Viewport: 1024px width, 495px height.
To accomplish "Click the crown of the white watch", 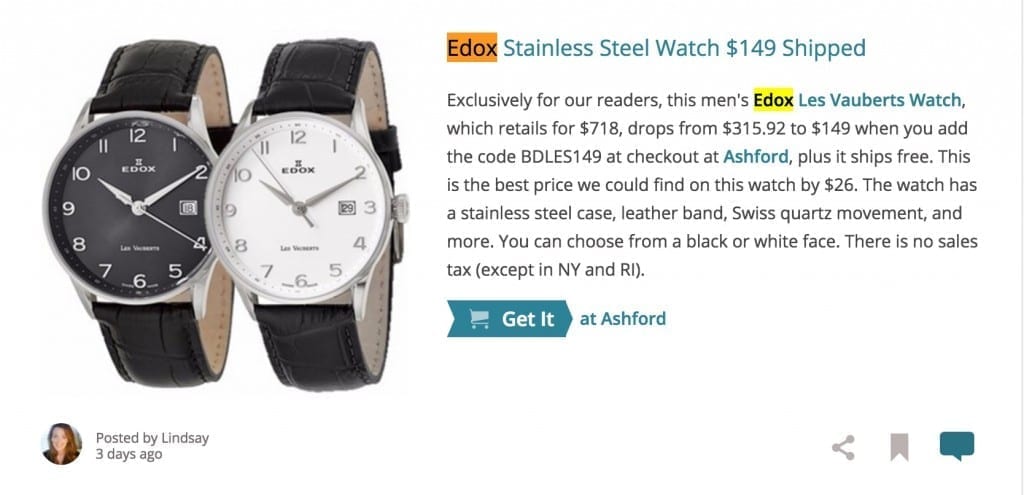I will [x=401, y=208].
